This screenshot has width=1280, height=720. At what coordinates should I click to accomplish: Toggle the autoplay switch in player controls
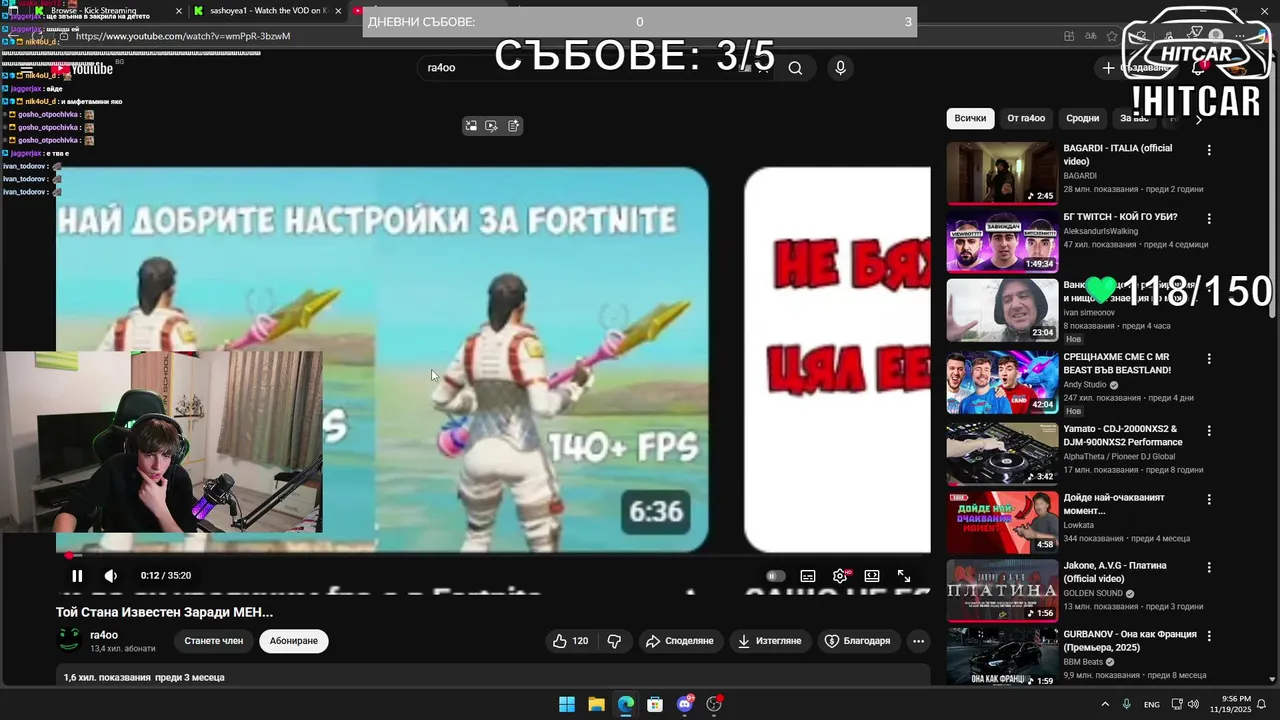(775, 576)
